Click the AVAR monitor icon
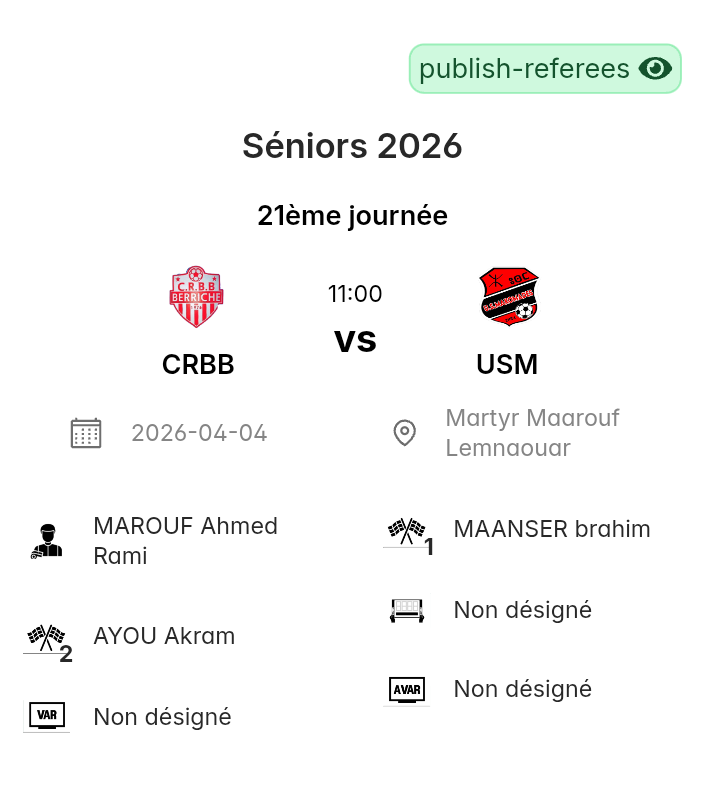Image resolution: width=720 pixels, height=808 pixels. coord(406,689)
